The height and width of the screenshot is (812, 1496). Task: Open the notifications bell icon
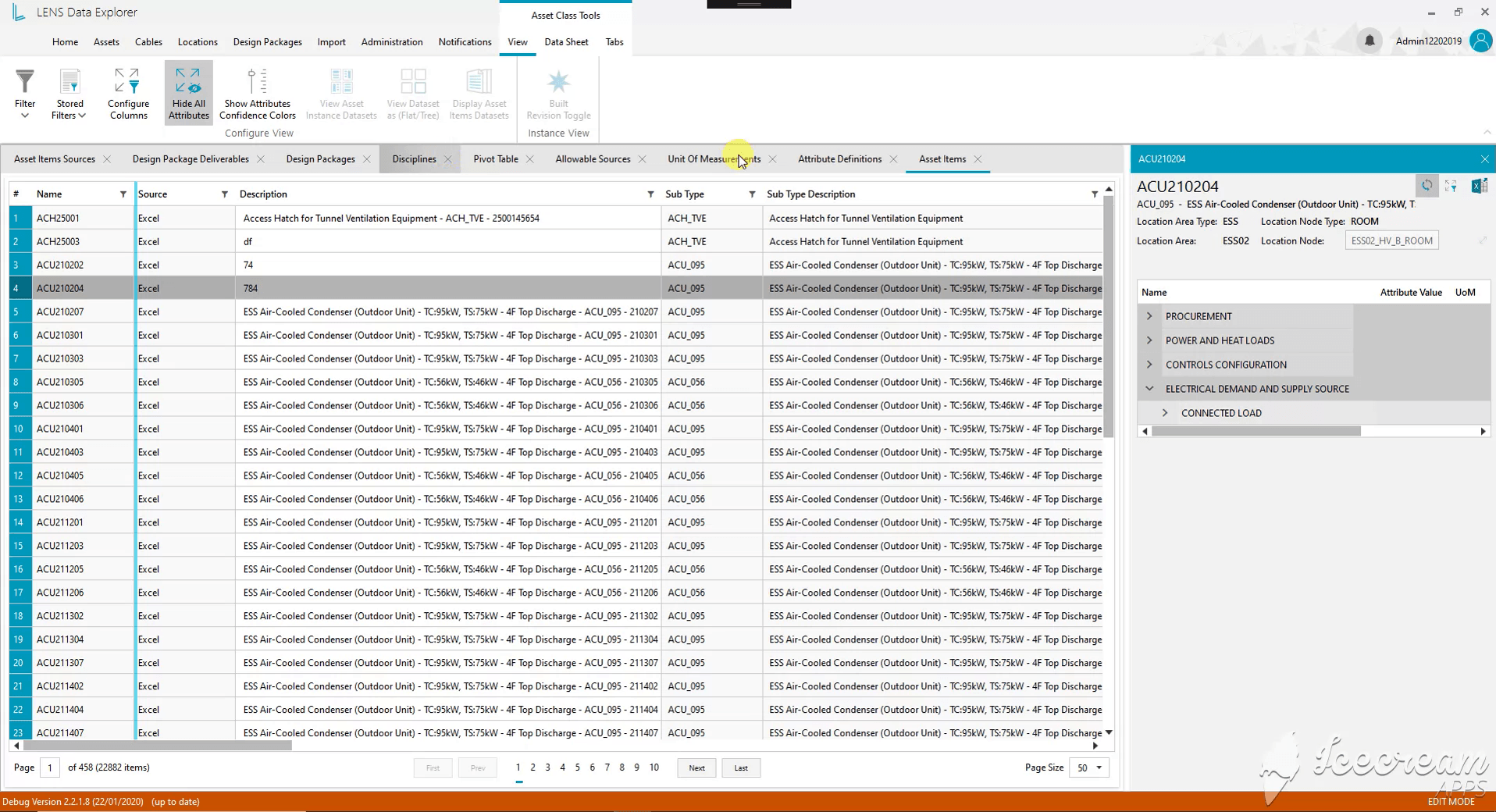click(1370, 41)
